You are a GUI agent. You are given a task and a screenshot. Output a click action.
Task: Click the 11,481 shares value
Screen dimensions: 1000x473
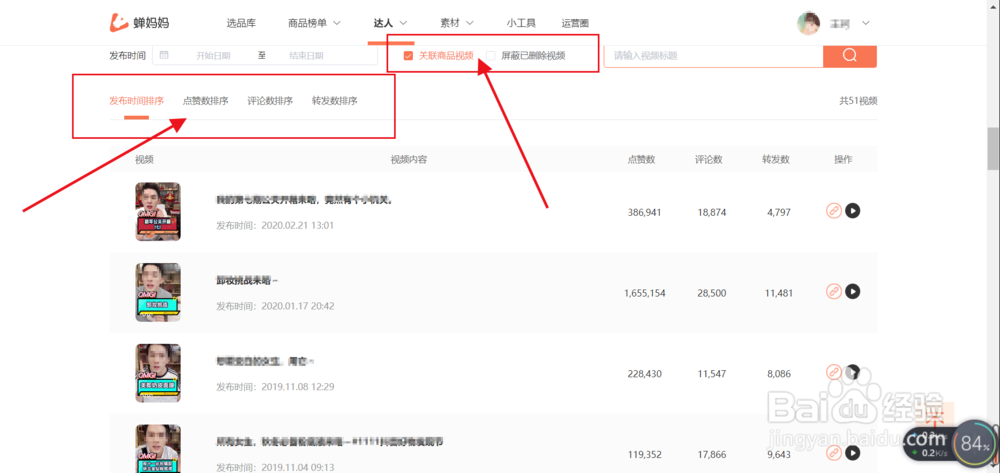click(779, 293)
